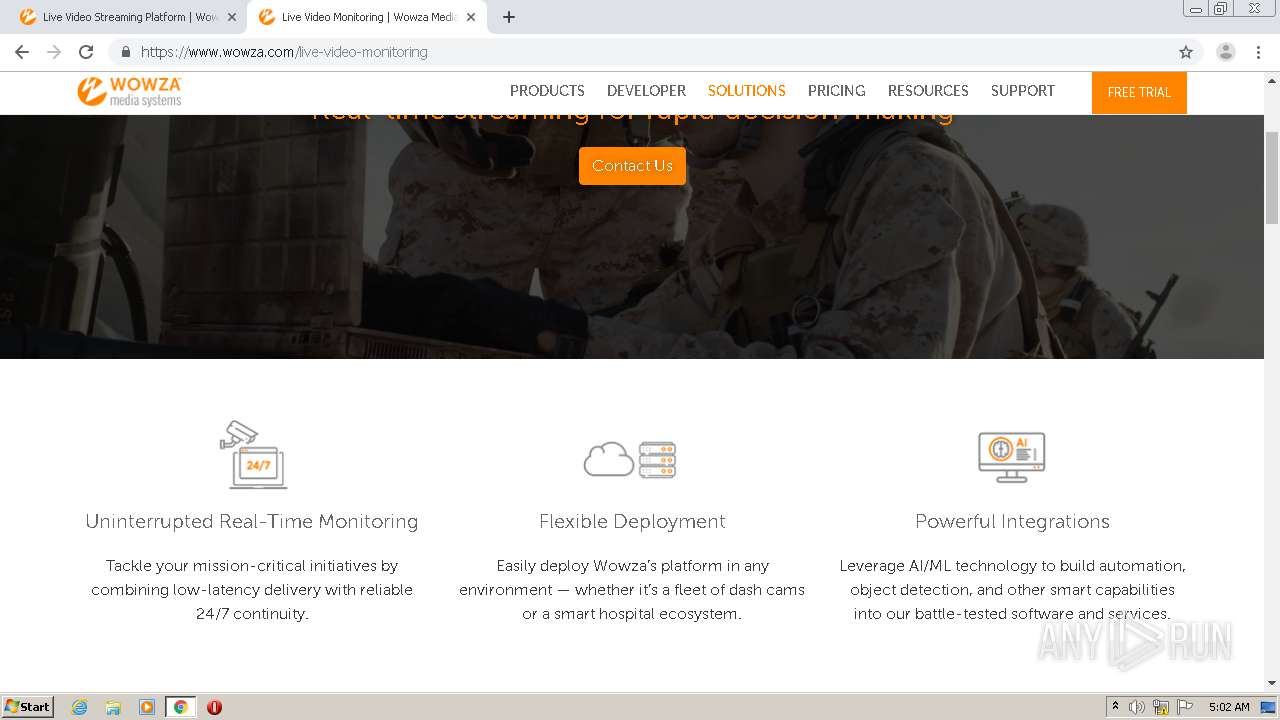The width and height of the screenshot is (1280, 720).
Task: Open the PRODUCTS menu
Action: click(547, 91)
